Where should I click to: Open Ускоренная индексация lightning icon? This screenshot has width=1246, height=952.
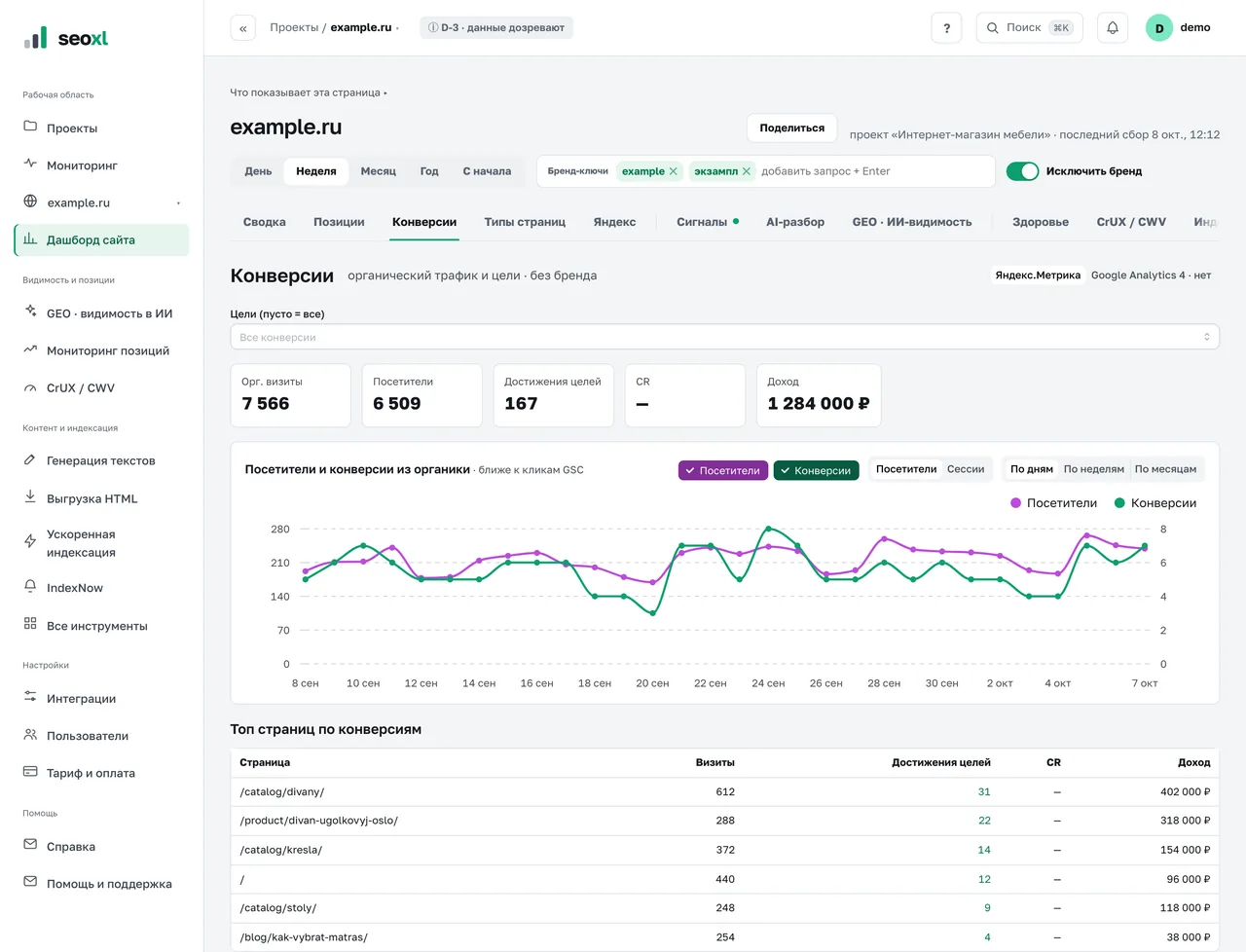tap(30, 541)
